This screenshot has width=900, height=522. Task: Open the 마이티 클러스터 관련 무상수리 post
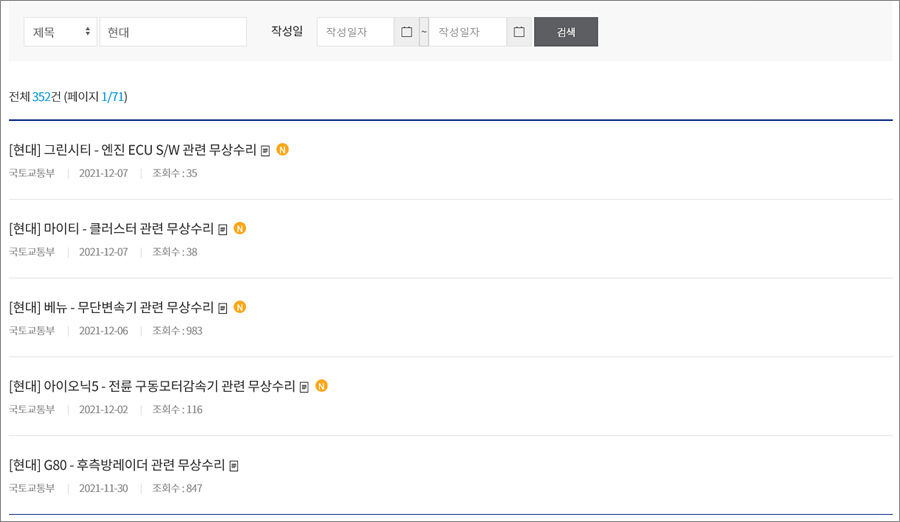(x=111, y=229)
